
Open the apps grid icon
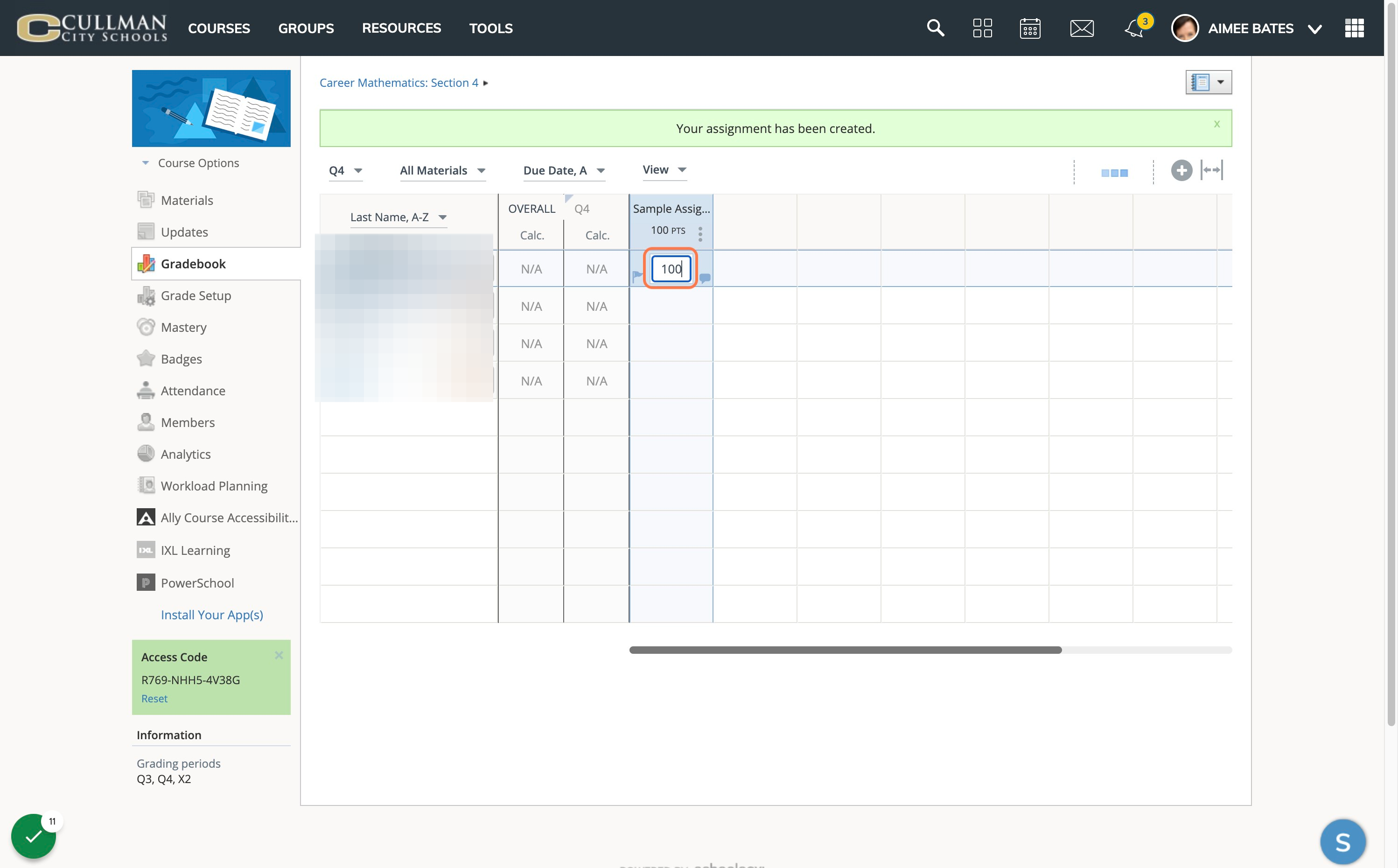point(1355,28)
